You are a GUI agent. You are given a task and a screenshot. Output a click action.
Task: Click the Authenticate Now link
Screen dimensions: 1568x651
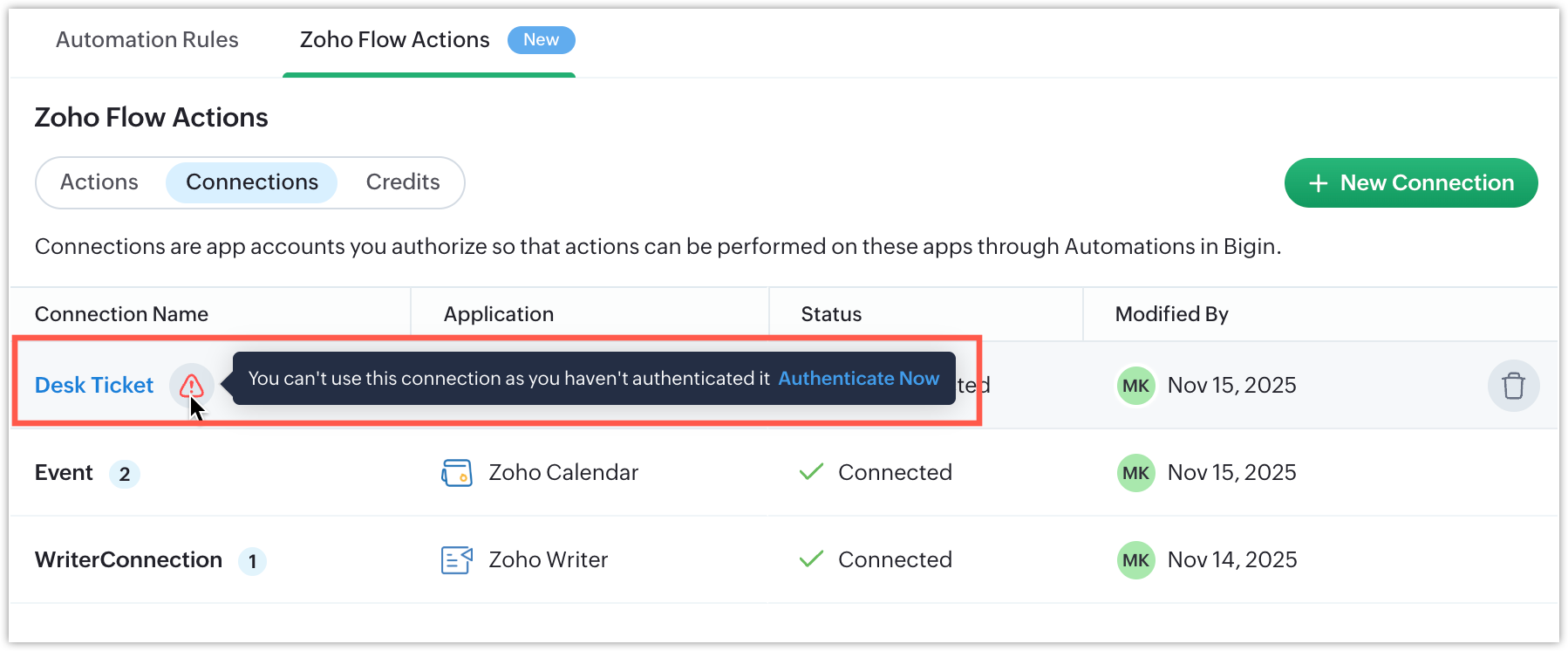(858, 379)
